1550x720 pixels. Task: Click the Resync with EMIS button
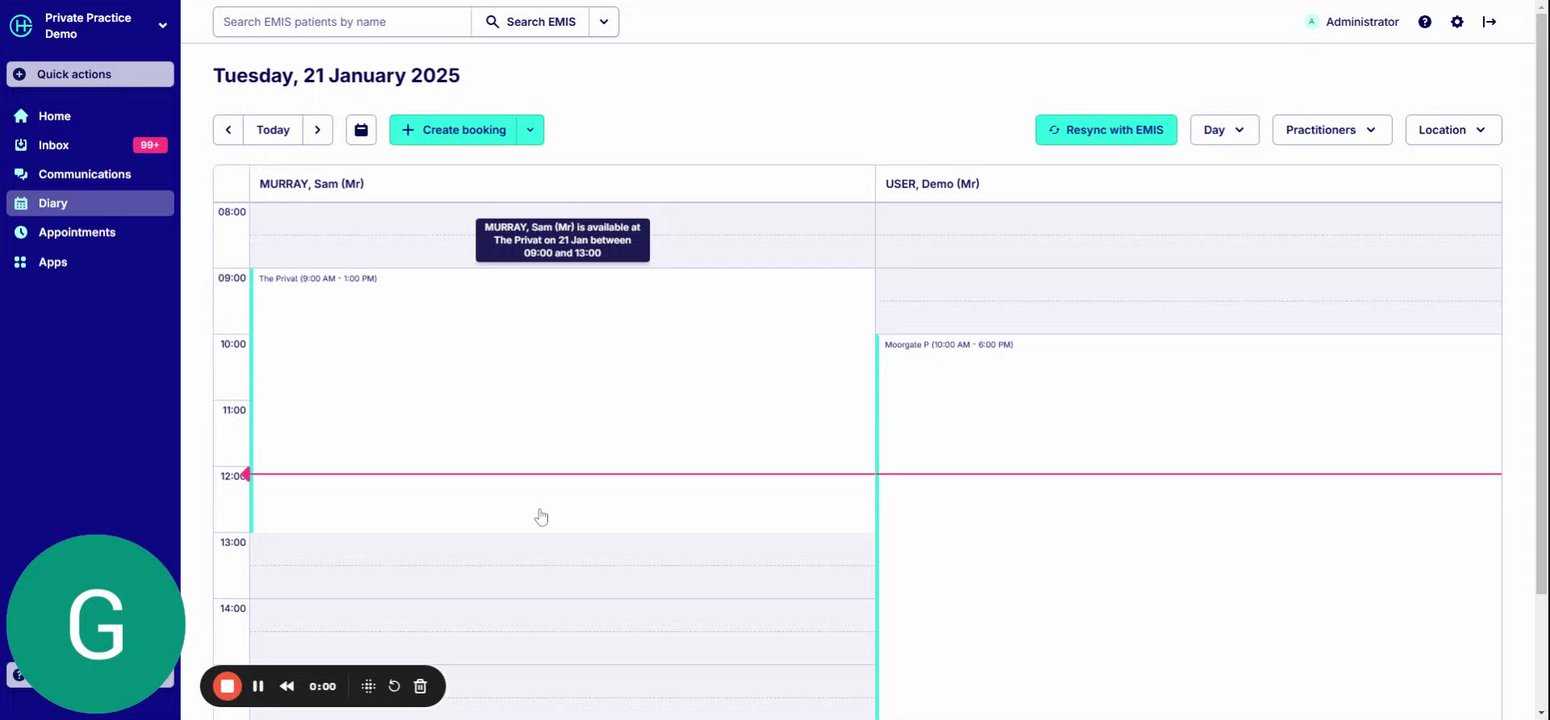pos(1106,130)
